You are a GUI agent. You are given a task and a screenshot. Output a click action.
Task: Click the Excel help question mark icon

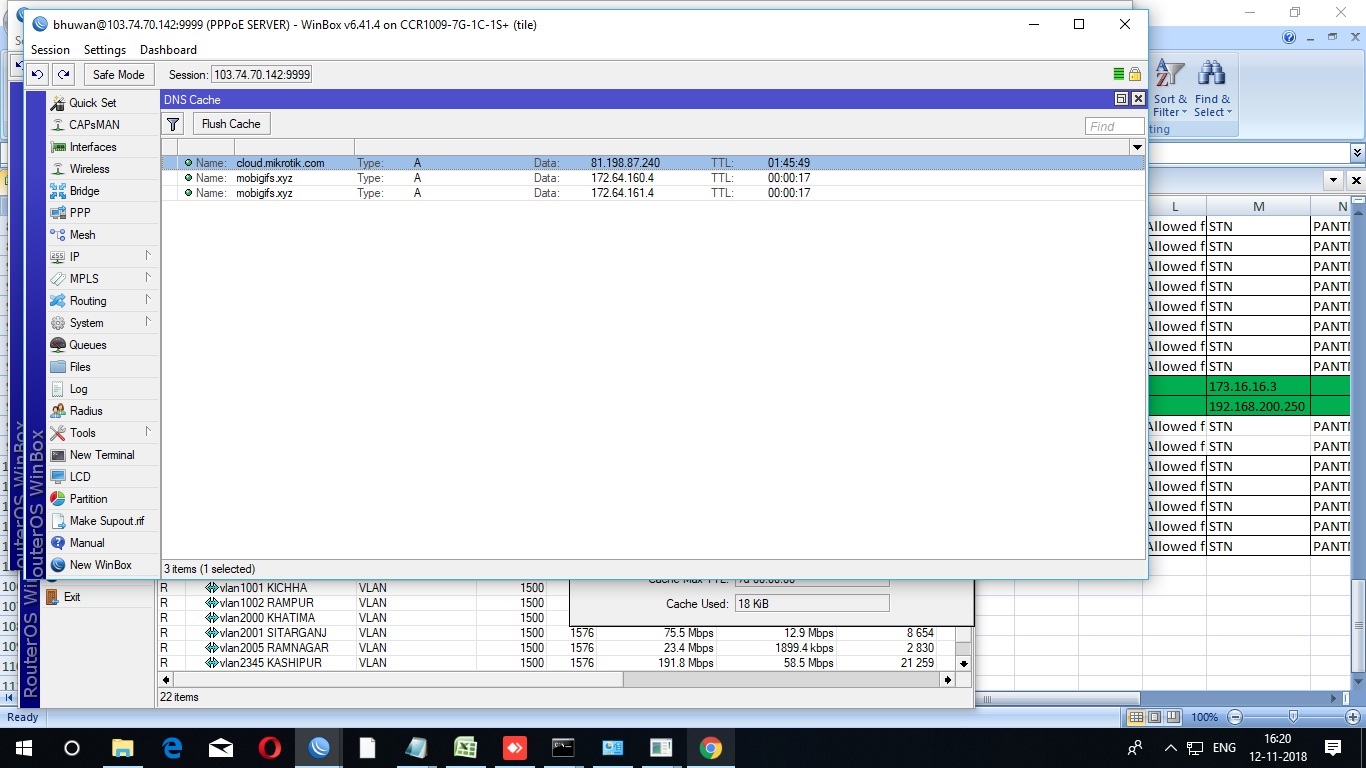click(1289, 37)
